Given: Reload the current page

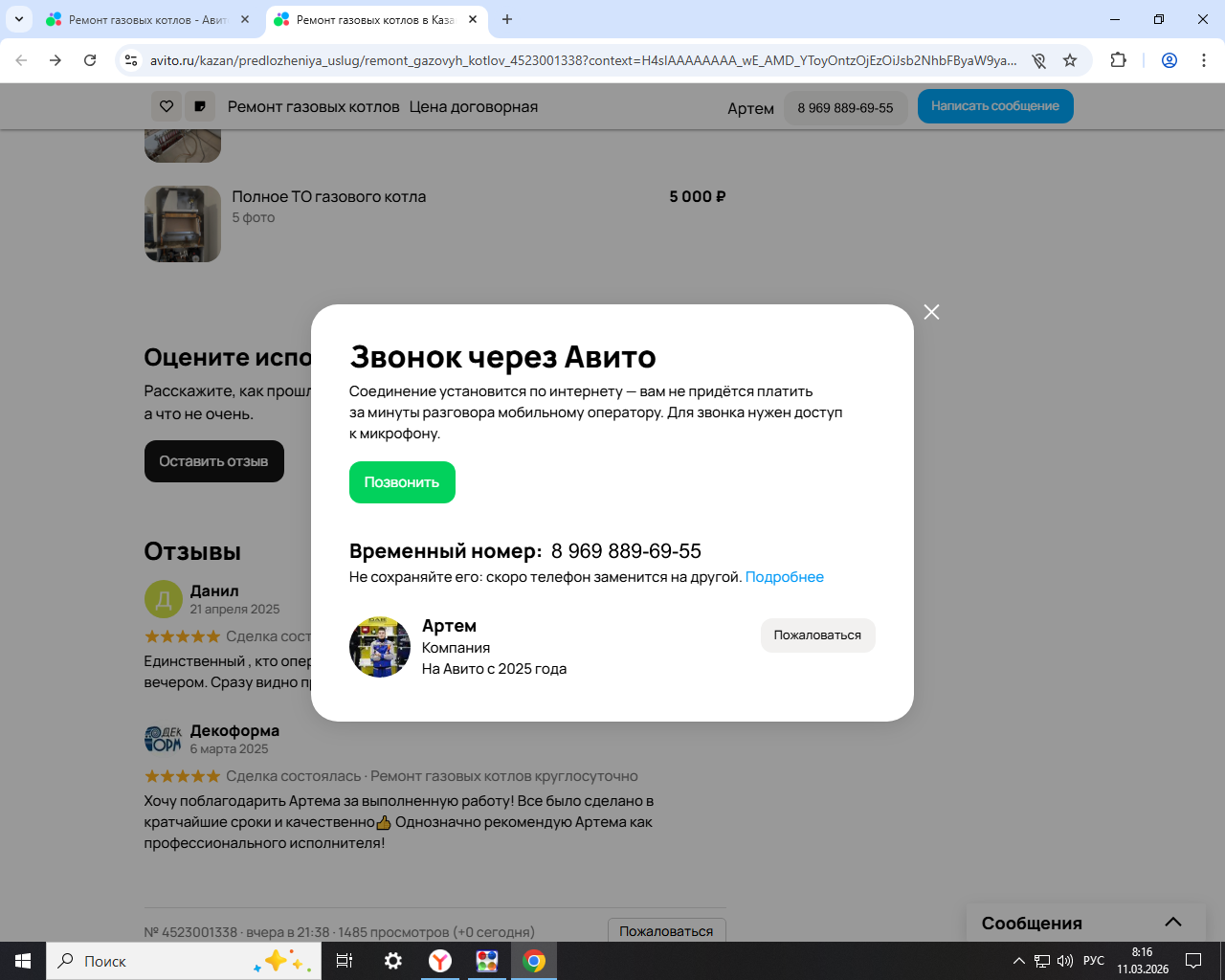Looking at the screenshot, I should tap(90, 60).
